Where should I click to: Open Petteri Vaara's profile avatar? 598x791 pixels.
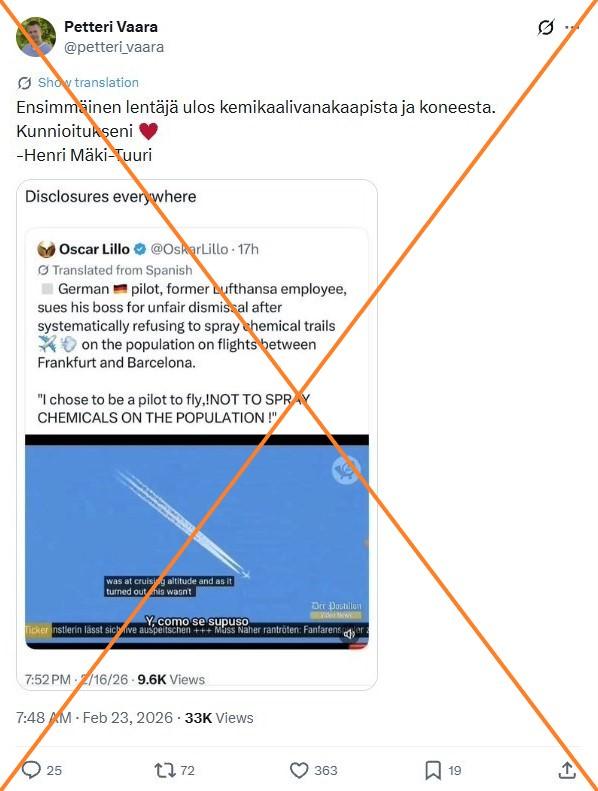[x=36, y=36]
